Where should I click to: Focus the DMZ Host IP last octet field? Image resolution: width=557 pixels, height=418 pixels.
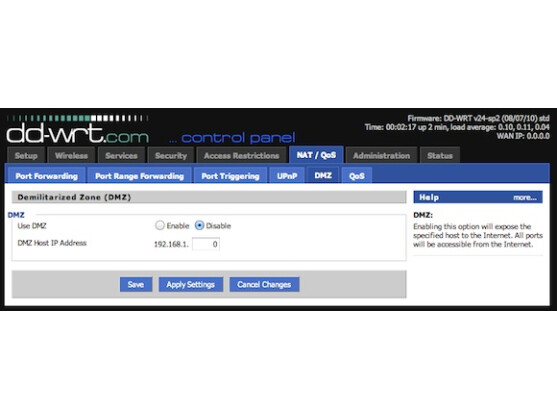click(206, 244)
